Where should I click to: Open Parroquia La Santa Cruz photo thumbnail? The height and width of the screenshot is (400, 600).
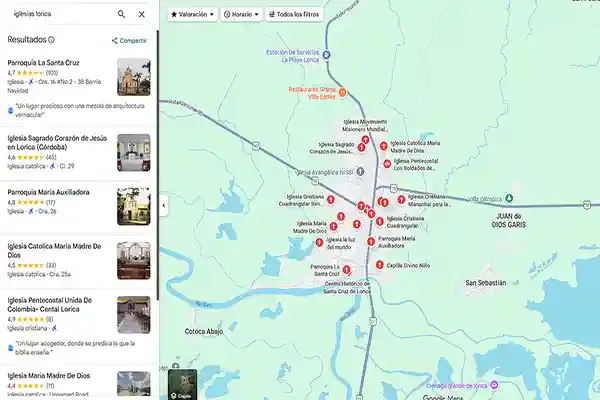(x=134, y=77)
